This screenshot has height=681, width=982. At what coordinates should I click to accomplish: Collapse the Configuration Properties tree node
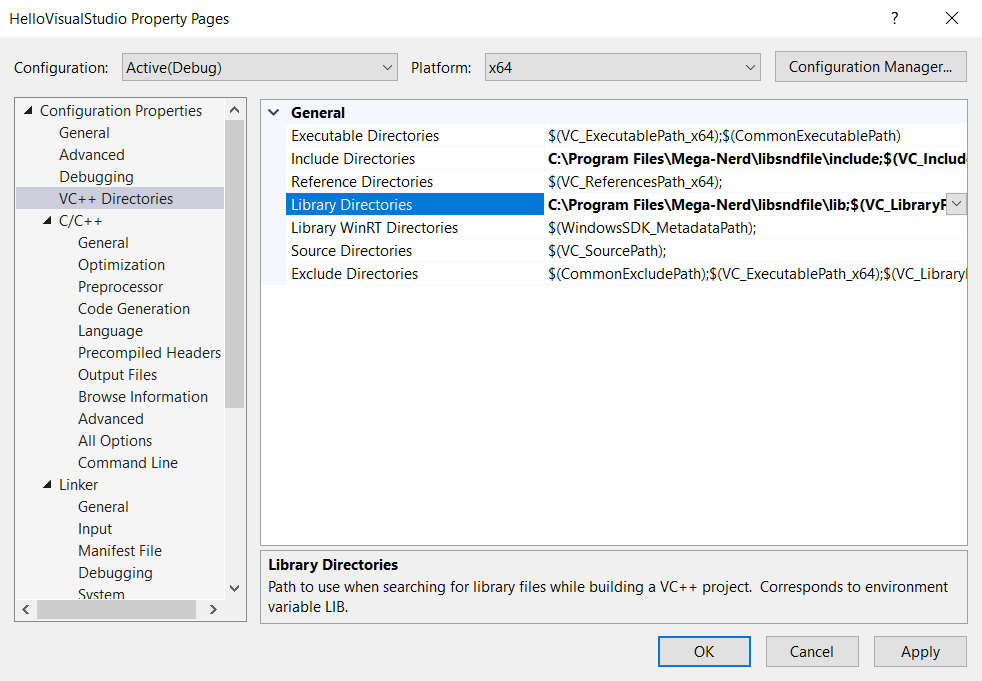tap(28, 111)
